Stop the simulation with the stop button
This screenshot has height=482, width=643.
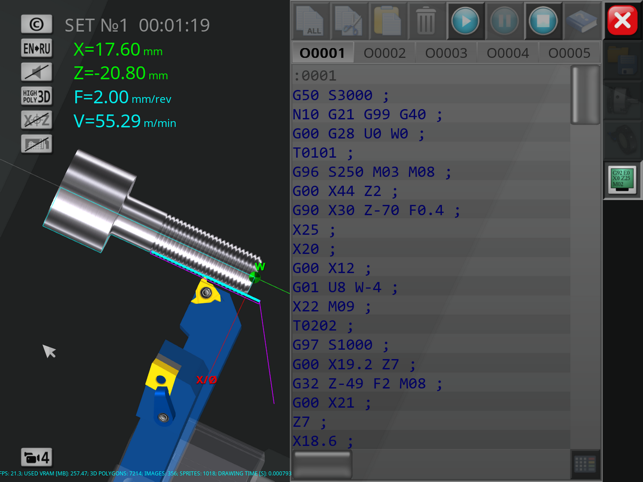[543, 21]
